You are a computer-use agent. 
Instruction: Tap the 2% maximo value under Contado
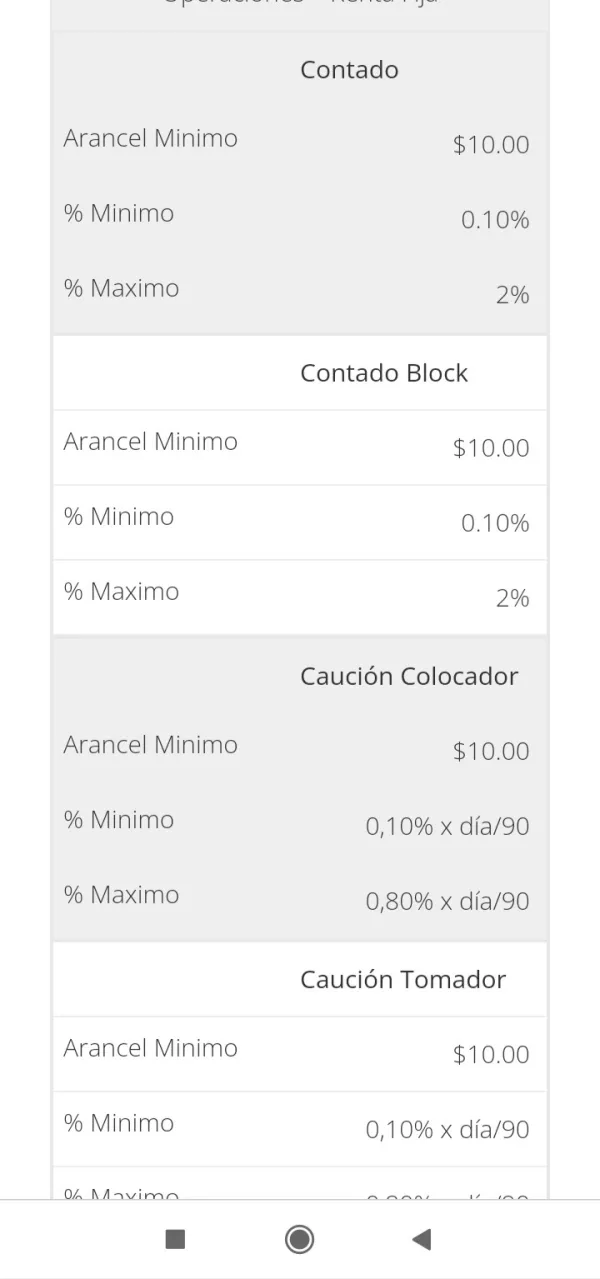pyautogui.click(x=512, y=295)
